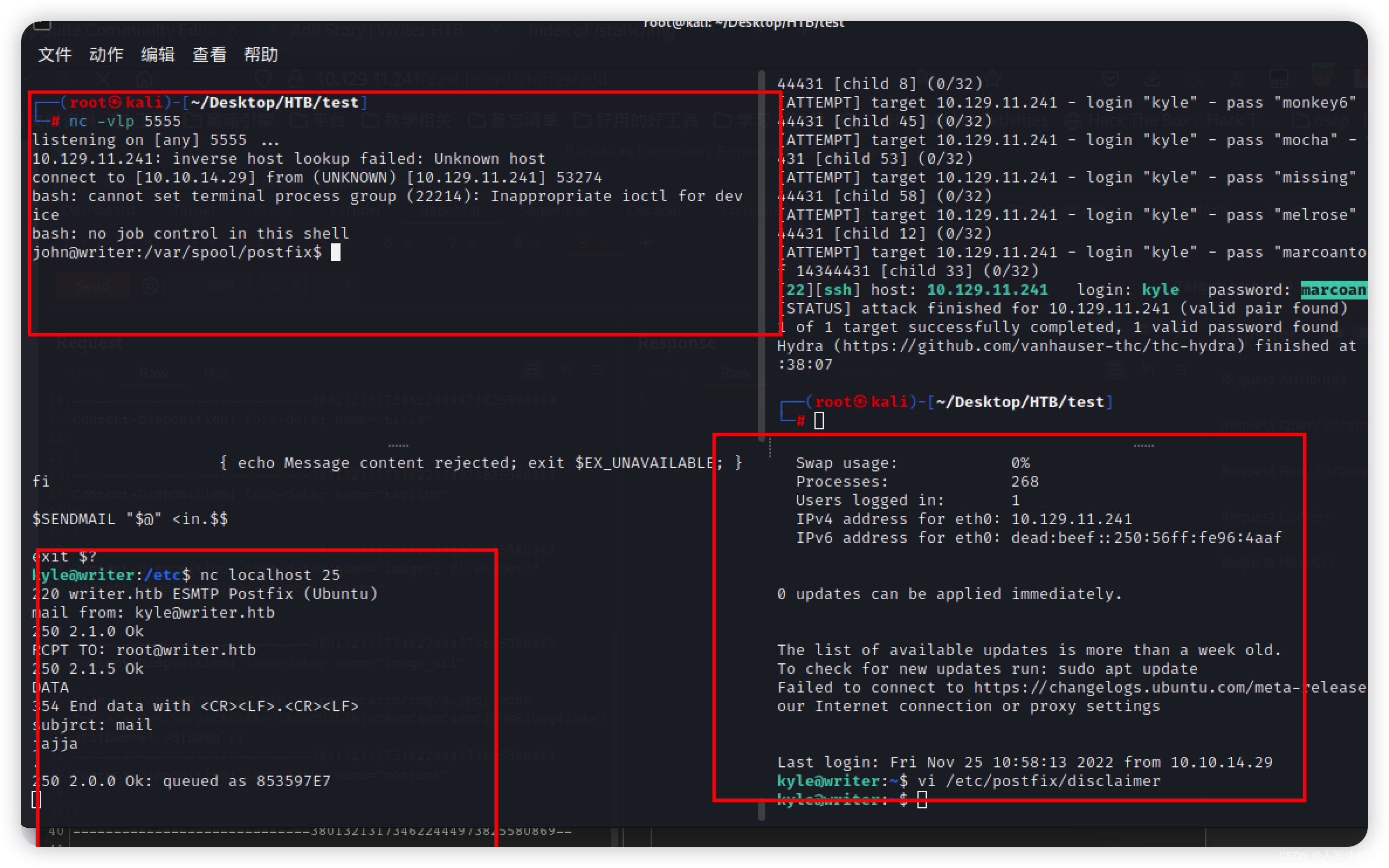Open the 文件 menu

(x=54, y=54)
